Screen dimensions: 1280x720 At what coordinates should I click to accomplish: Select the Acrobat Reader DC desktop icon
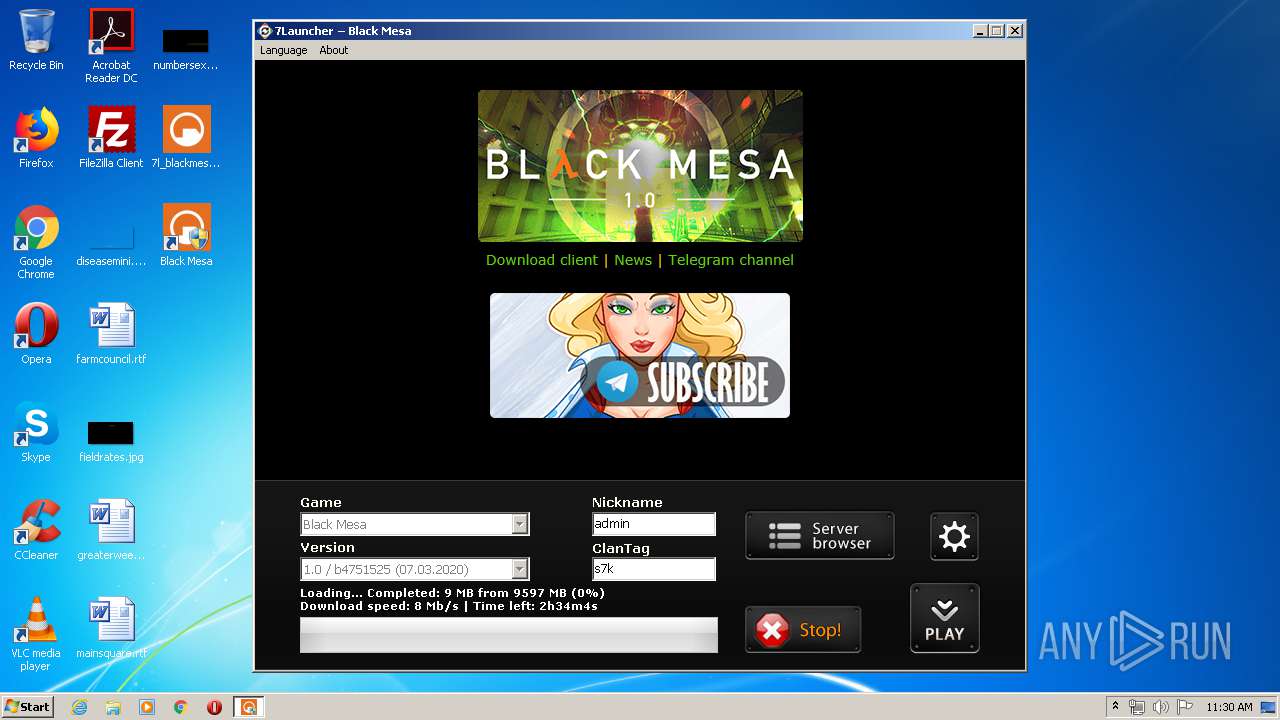point(111,46)
